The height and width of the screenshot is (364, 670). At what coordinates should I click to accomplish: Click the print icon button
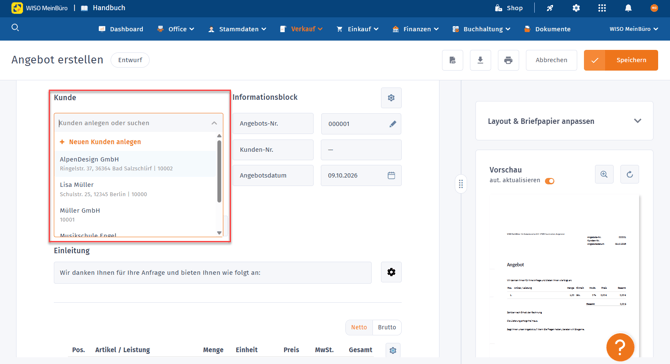508,60
